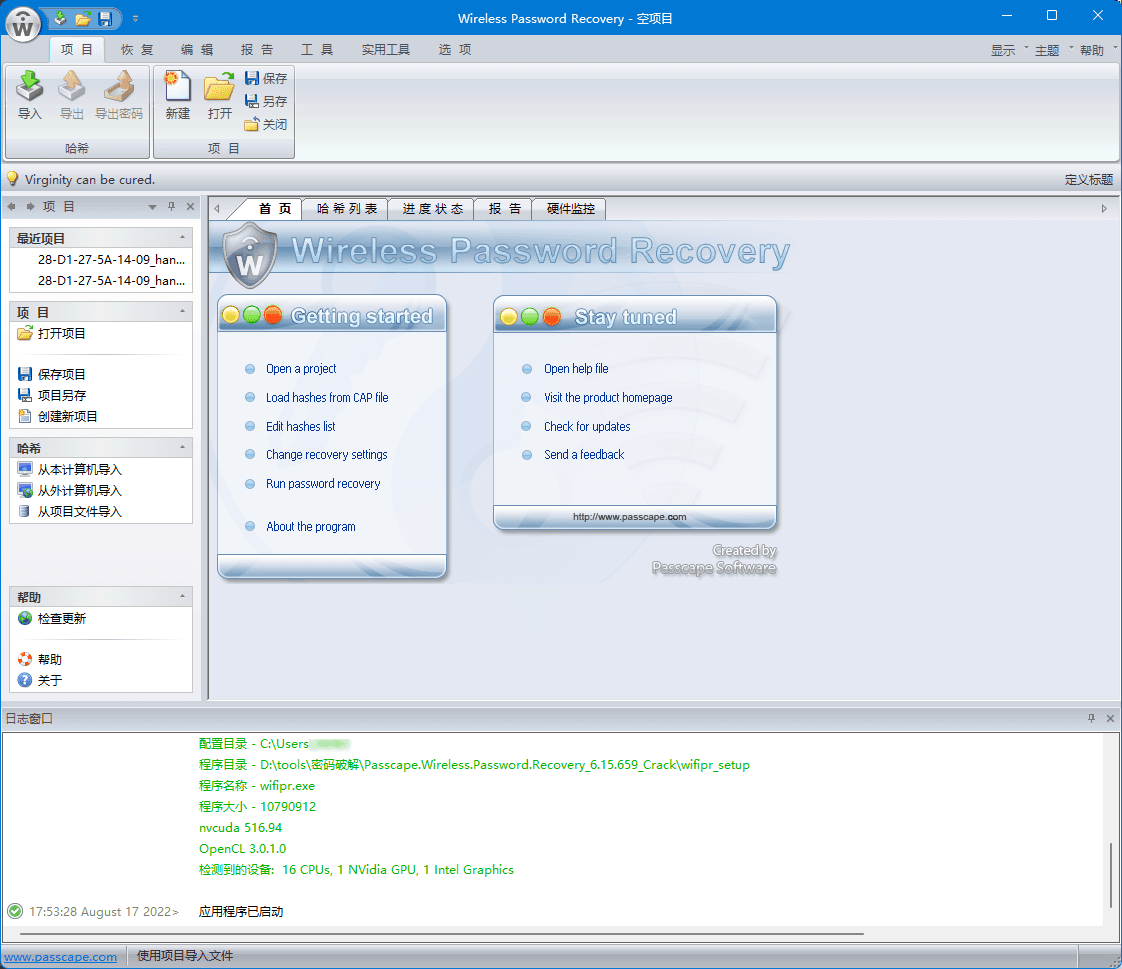Image resolution: width=1122 pixels, height=969 pixels.
Task: Click quick access import arrow icon
Action: (x=60, y=18)
